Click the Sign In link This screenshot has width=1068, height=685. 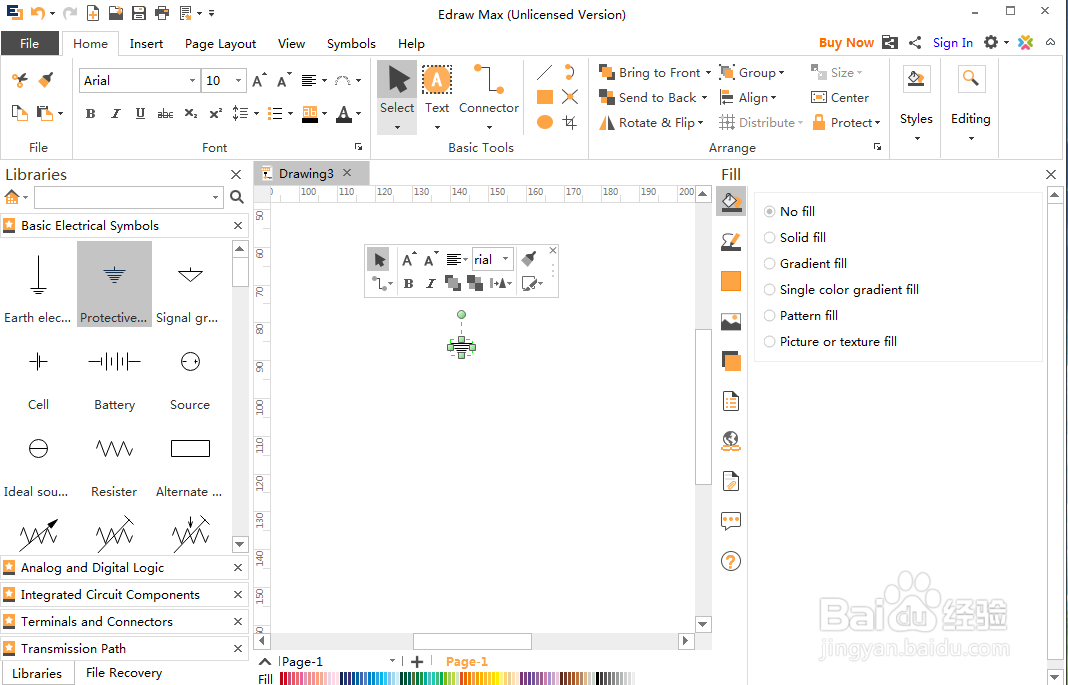tap(952, 42)
